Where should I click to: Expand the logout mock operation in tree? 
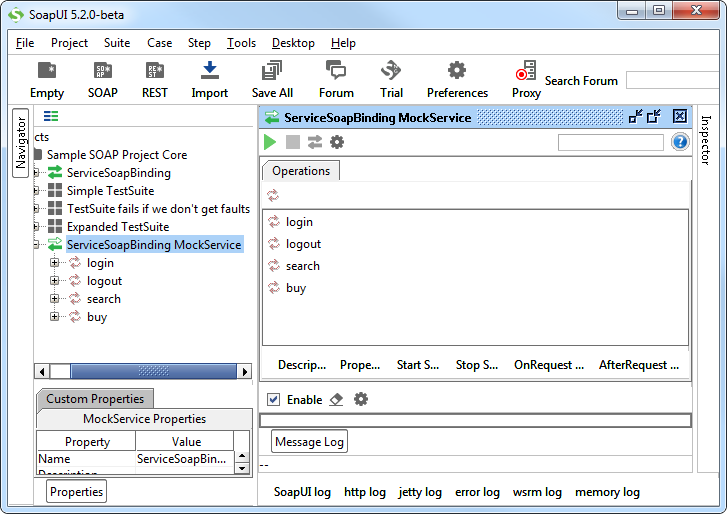(55, 280)
